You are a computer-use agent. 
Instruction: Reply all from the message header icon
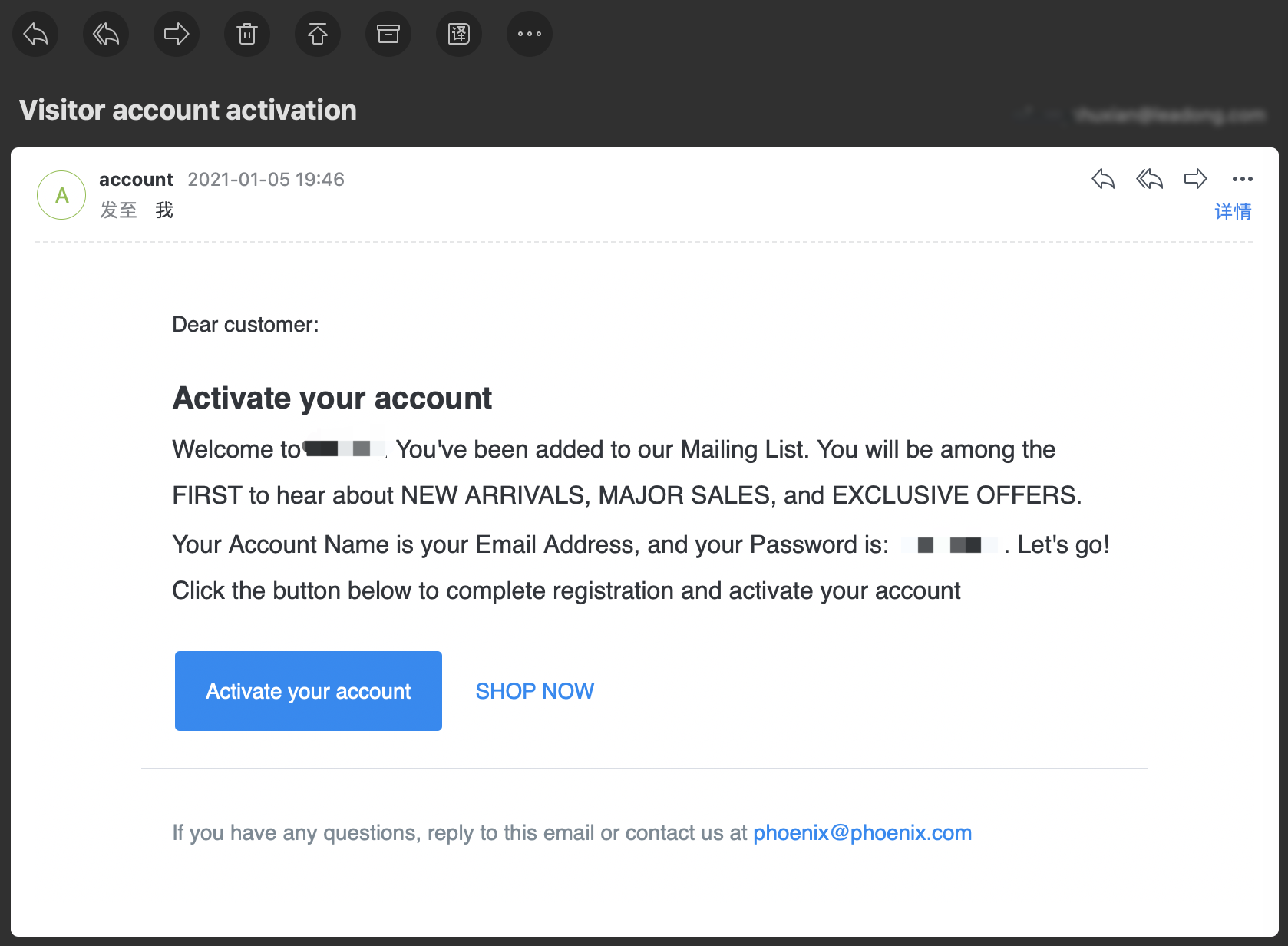(1149, 179)
